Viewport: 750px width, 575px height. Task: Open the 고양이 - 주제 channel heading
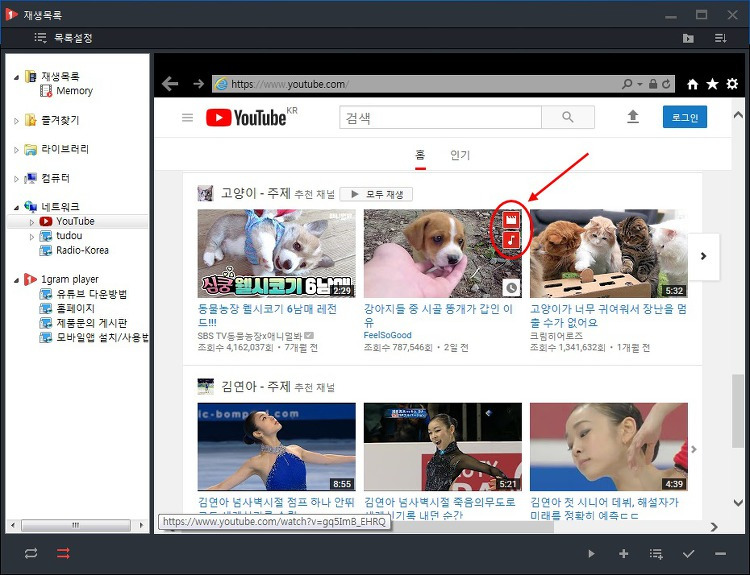256,193
